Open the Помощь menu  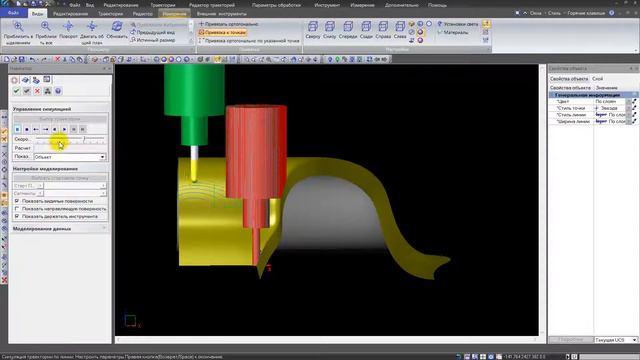[x=437, y=5]
